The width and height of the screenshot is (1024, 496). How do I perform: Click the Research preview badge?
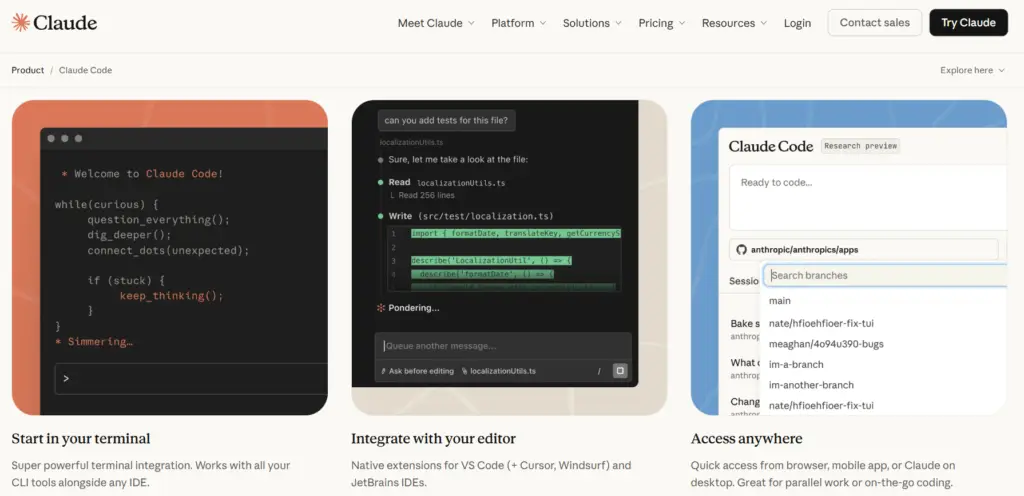tap(860, 146)
